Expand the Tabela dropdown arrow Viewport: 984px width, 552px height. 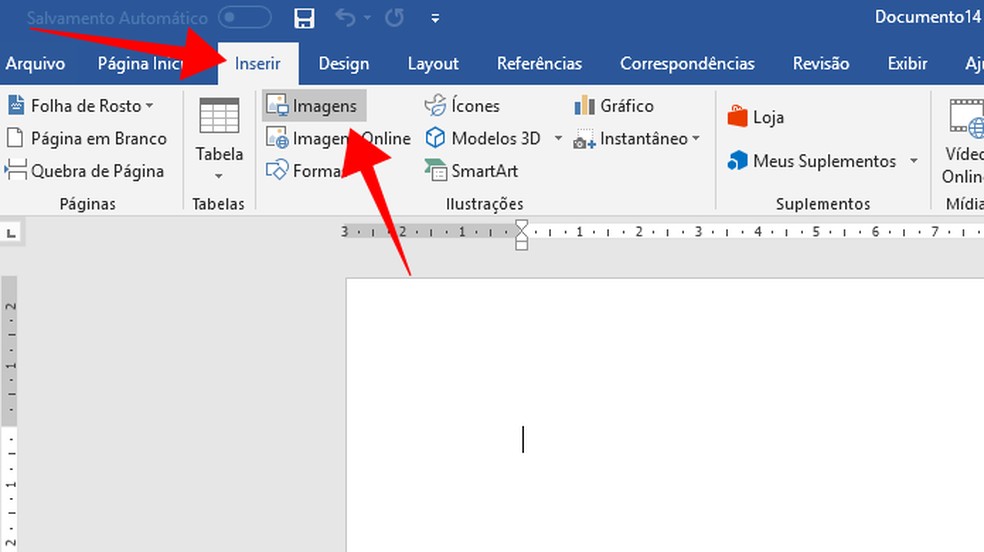pyautogui.click(x=218, y=176)
